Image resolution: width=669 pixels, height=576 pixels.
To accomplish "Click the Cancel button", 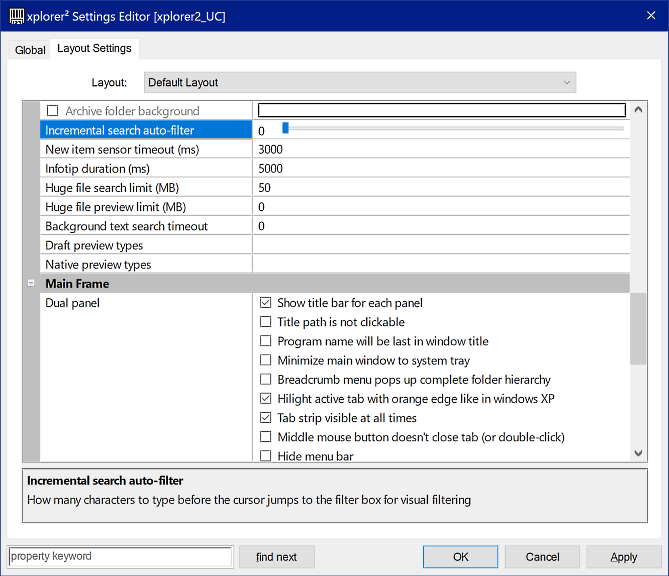I will (x=542, y=557).
